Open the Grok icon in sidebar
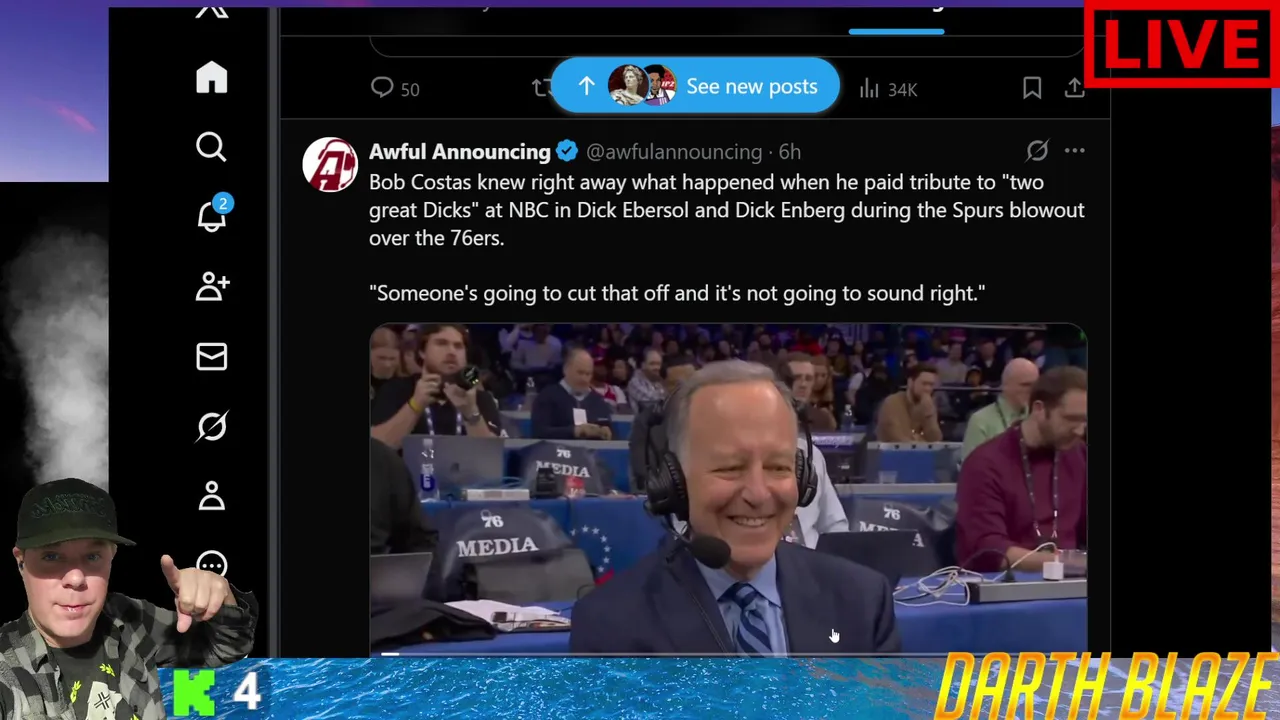Viewport: 1280px width, 720px height. point(212,427)
